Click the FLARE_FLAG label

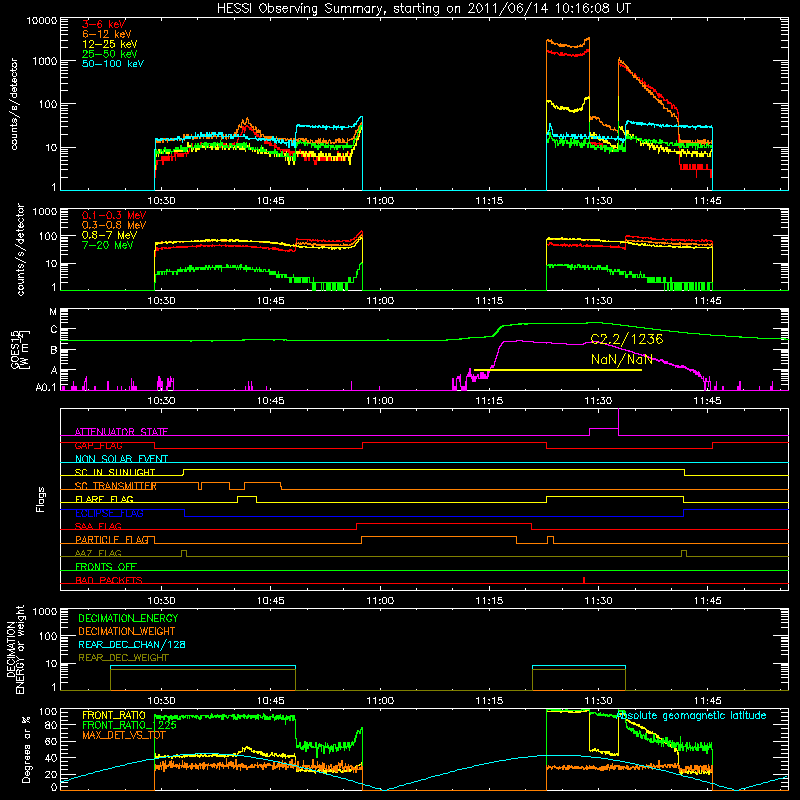(x=104, y=499)
